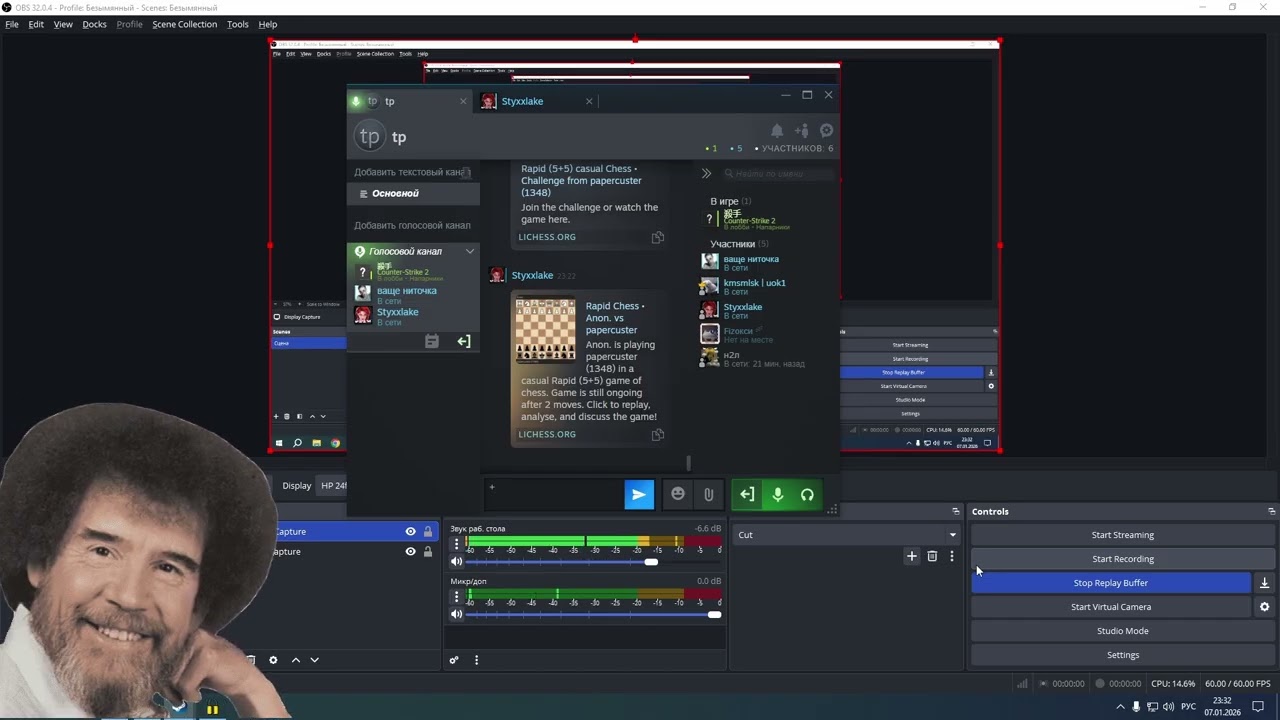Open the Tools menu
The image size is (1280, 720).
pyautogui.click(x=238, y=24)
